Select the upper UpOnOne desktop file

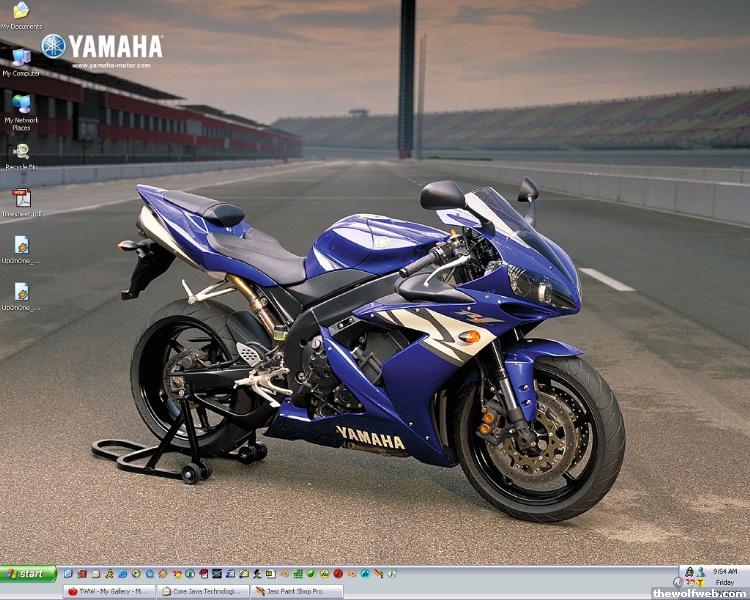[x=20, y=245]
